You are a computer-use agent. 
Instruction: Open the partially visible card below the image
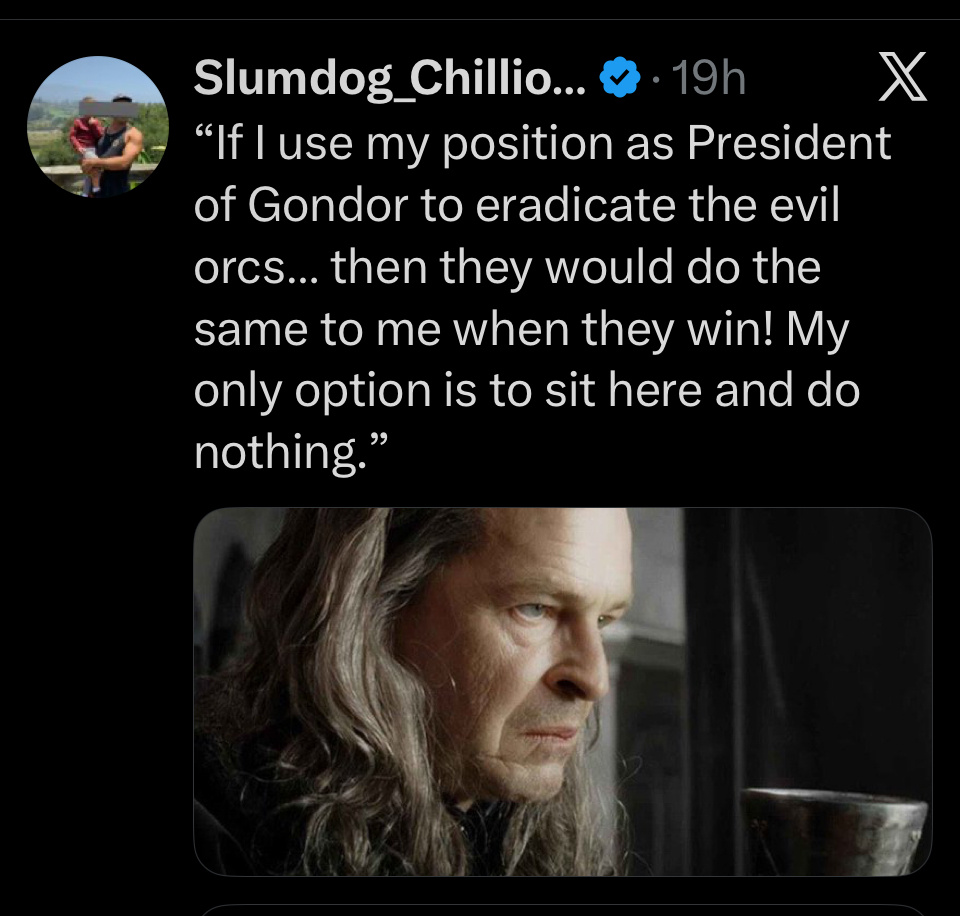tap(562, 908)
